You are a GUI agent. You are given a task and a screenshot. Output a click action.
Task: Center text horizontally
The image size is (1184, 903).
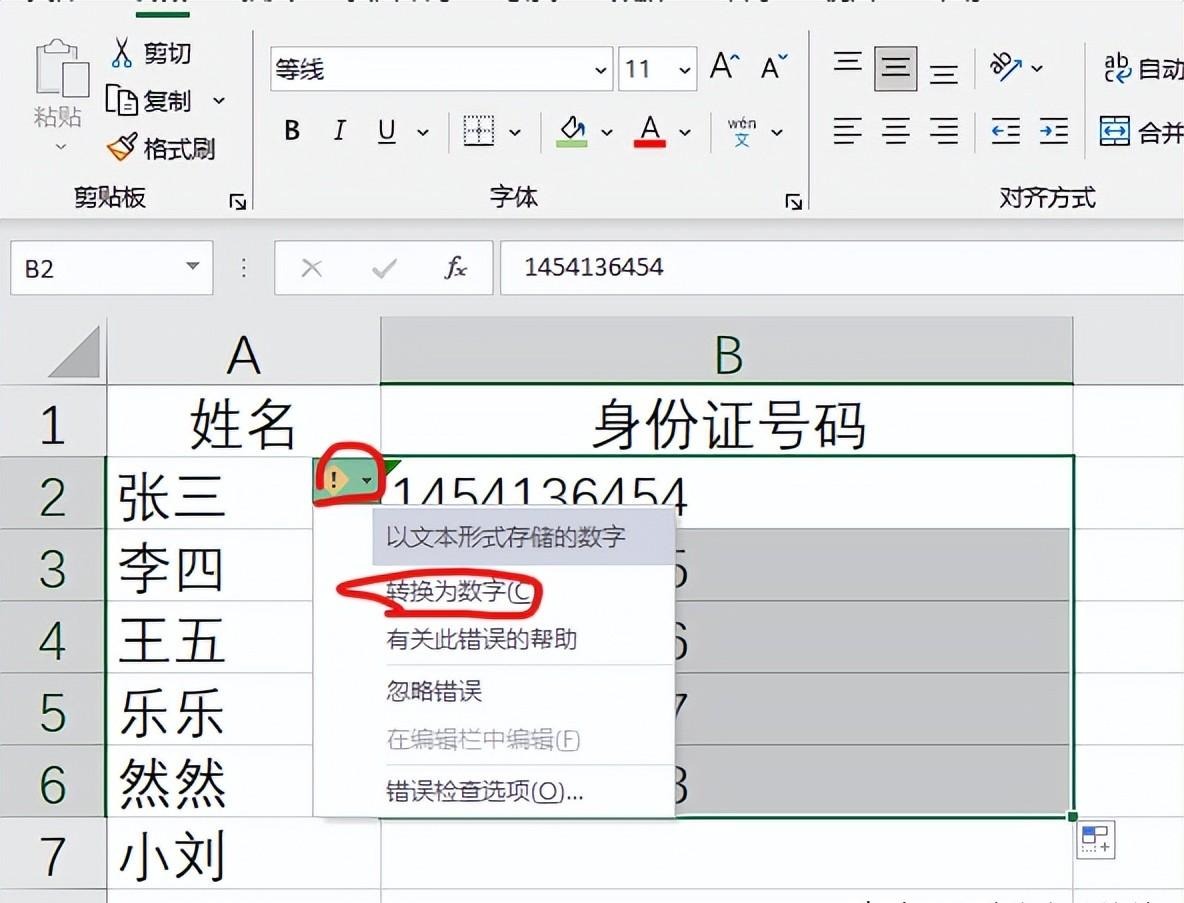(896, 131)
